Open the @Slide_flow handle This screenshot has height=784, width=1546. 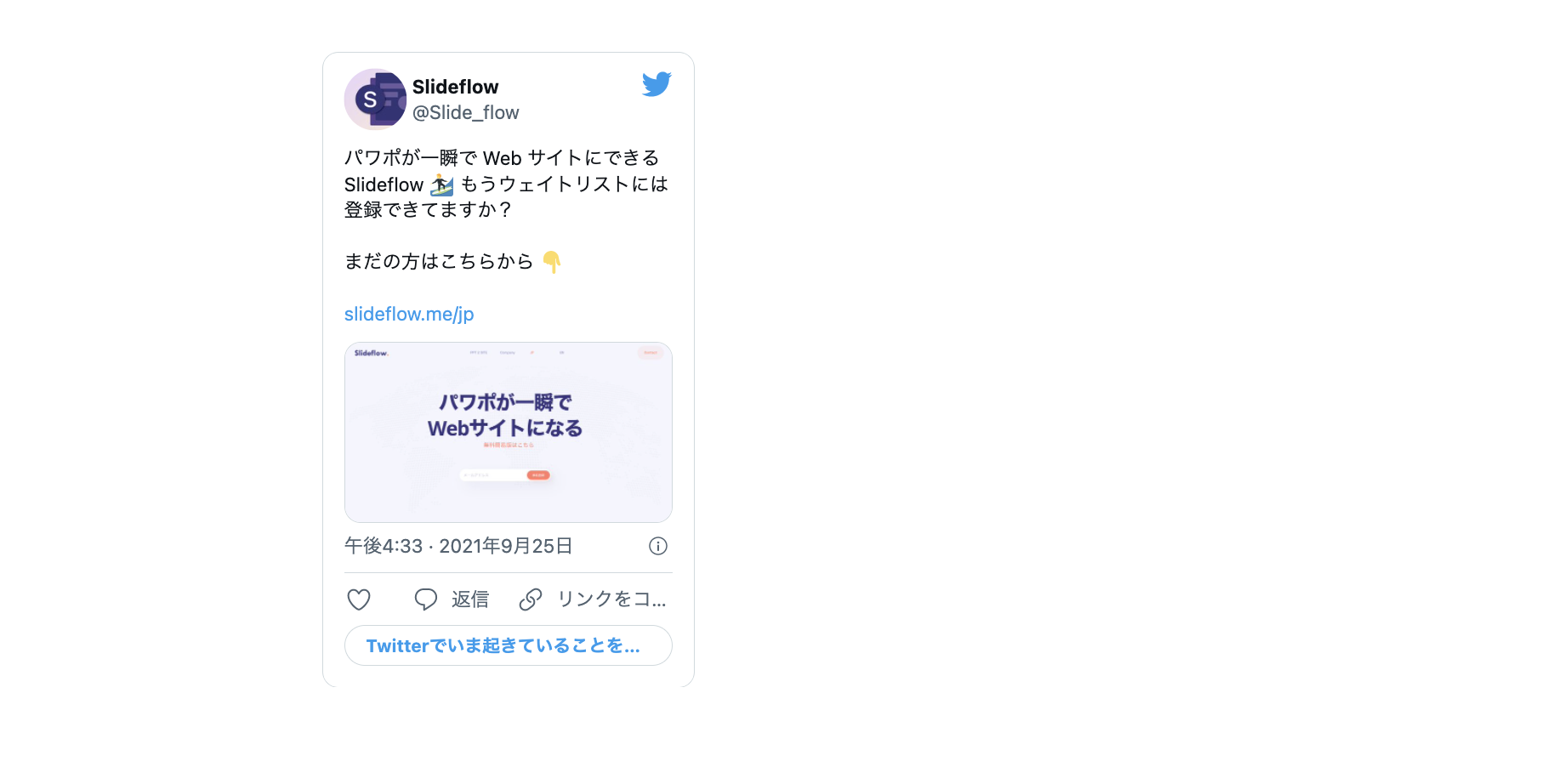click(466, 112)
